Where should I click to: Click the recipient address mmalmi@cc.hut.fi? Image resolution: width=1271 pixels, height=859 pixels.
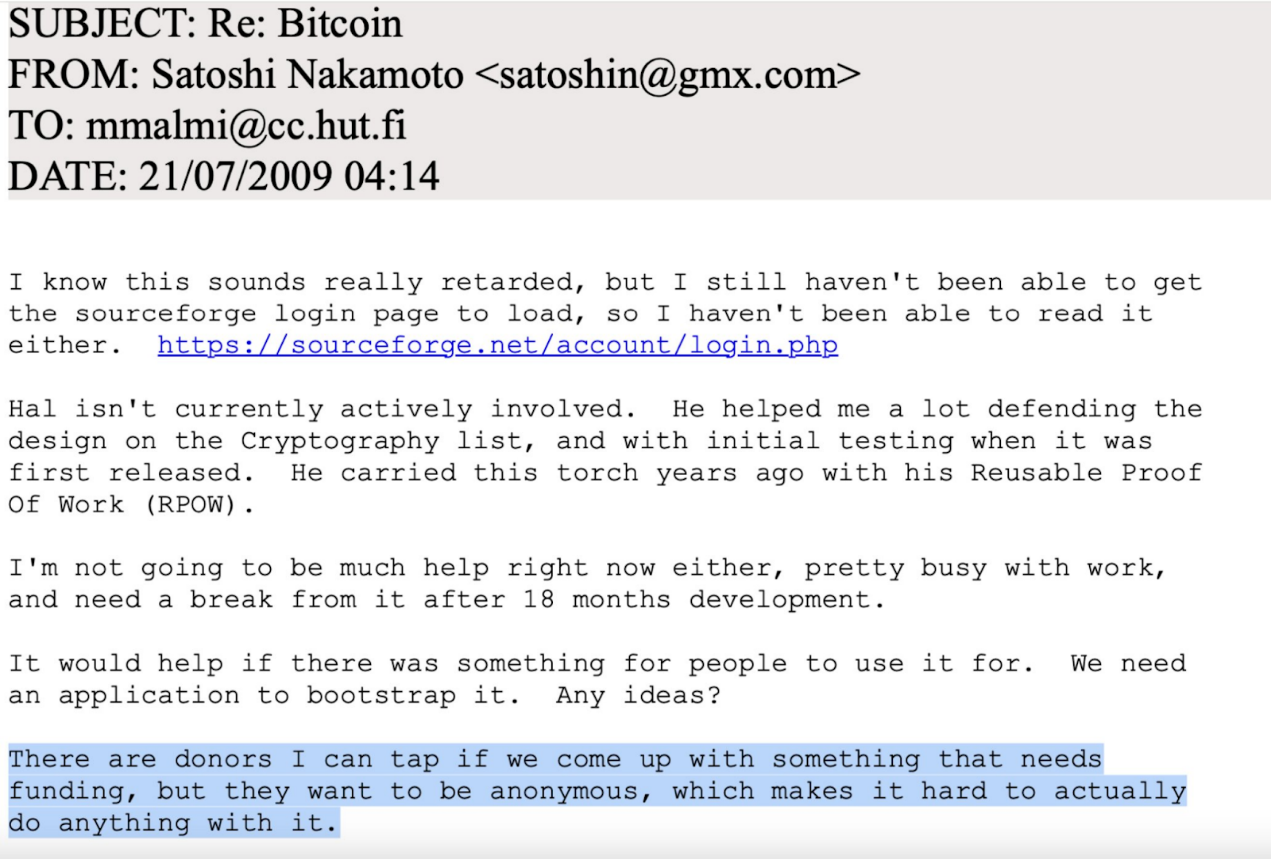click(x=246, y=126)
